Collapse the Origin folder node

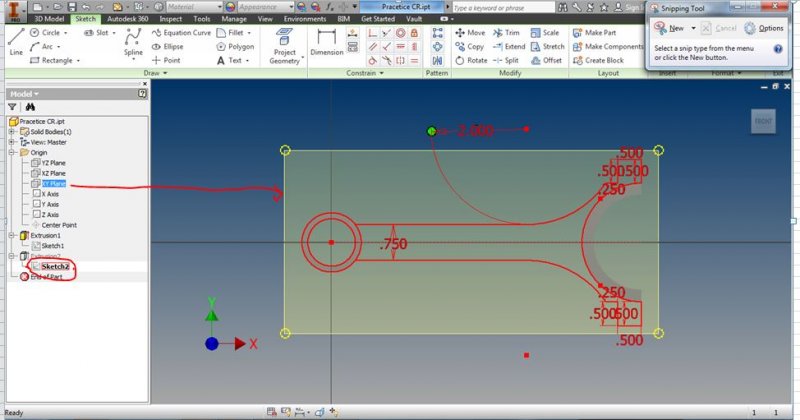click(x=11, y=153)
